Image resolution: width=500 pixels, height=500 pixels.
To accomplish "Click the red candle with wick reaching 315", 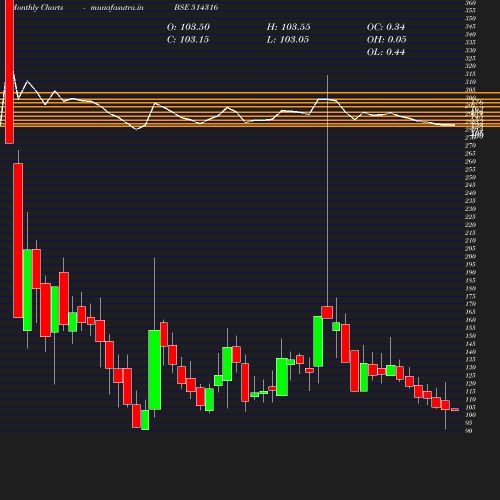I will pos(327,312).
